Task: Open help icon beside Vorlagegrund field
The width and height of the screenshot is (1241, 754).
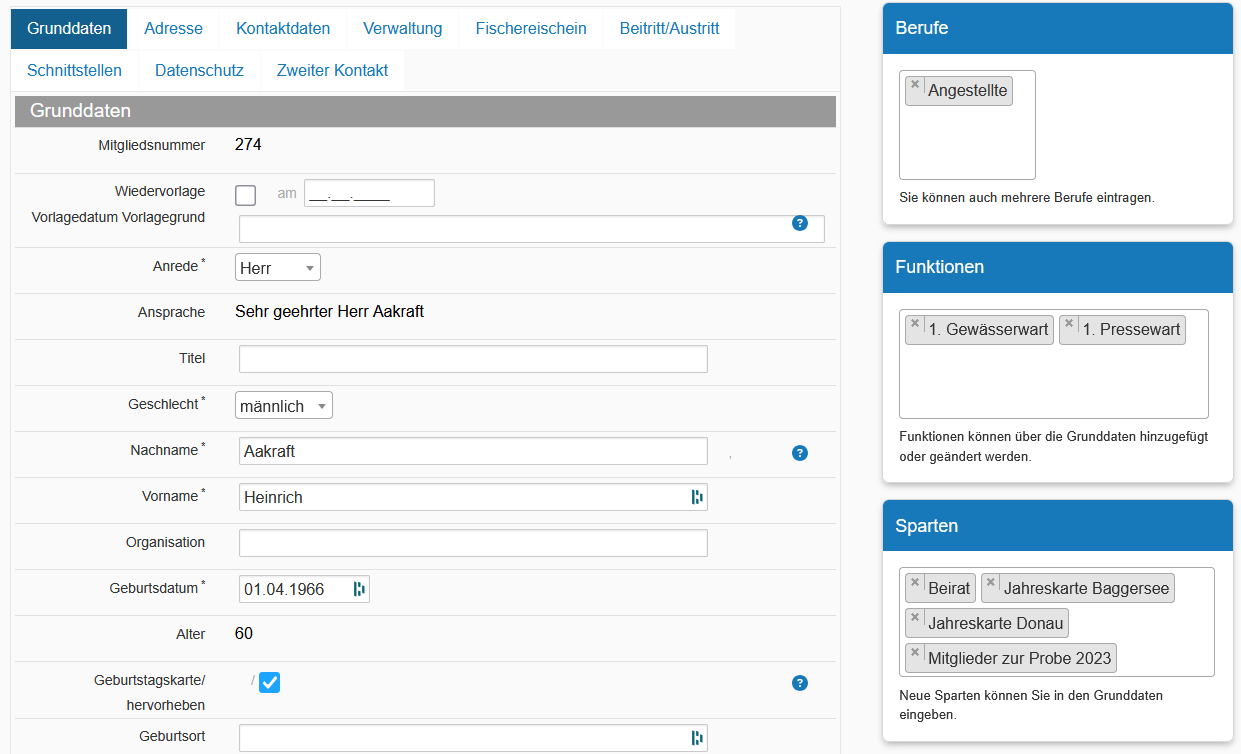Action: click(x=800, y=223)
